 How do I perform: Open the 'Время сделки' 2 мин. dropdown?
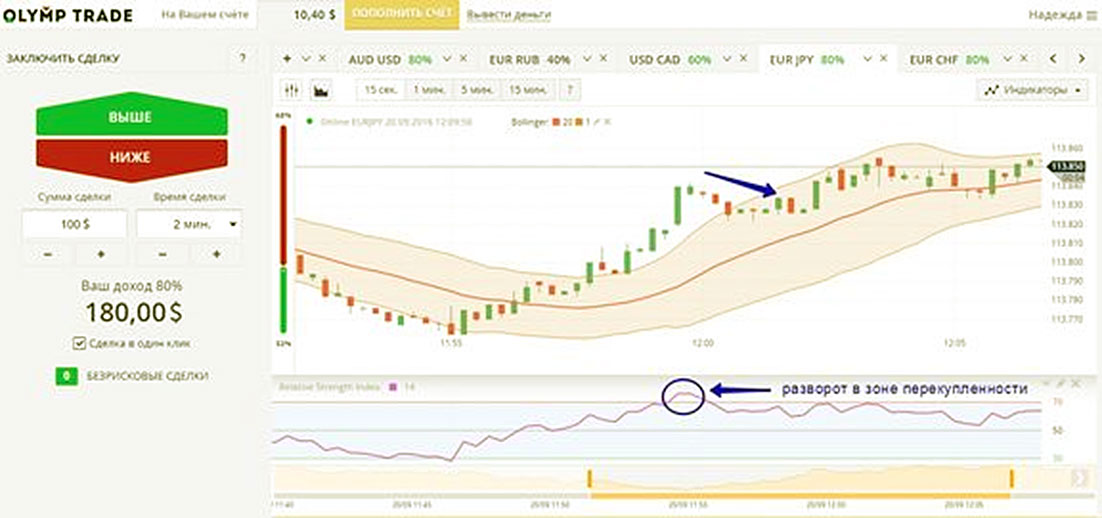point(188,224)
